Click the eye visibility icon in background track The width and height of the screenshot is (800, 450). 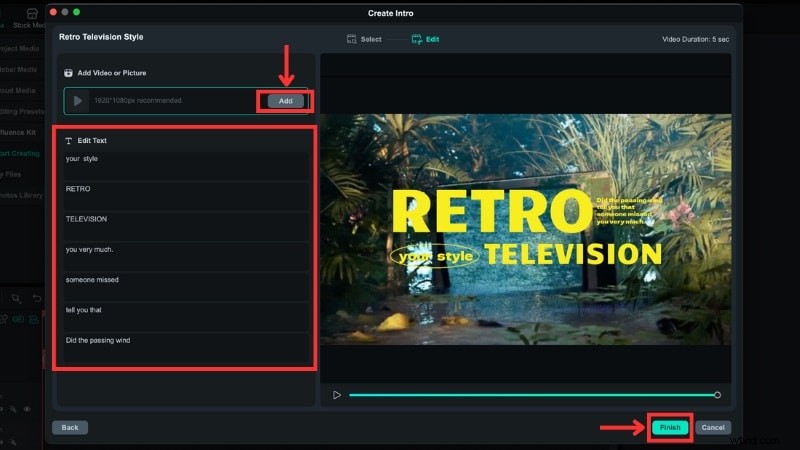(x=27, y=409)
